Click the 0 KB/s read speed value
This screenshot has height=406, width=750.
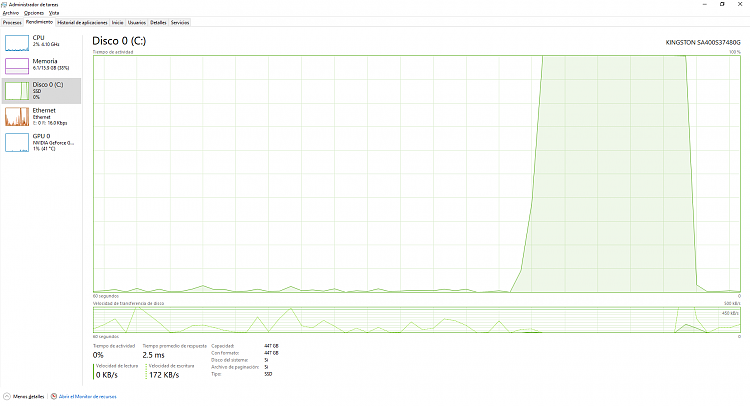click(107, 375)
